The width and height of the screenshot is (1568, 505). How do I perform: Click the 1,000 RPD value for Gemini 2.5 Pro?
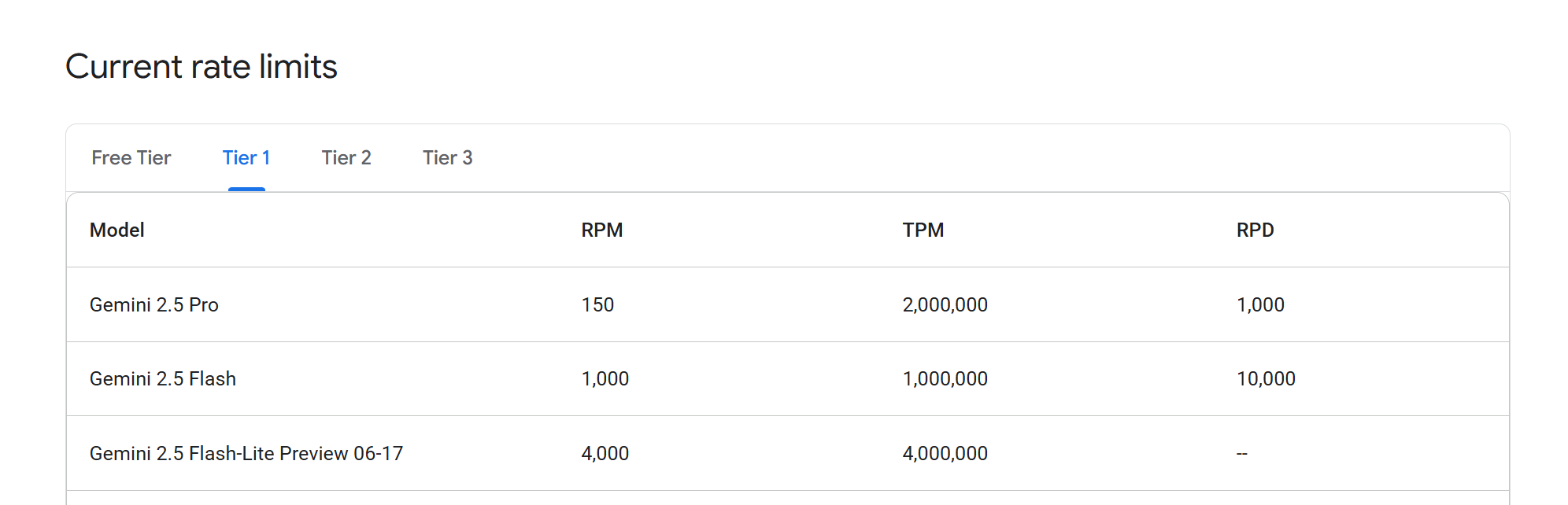coord(1260,305)
